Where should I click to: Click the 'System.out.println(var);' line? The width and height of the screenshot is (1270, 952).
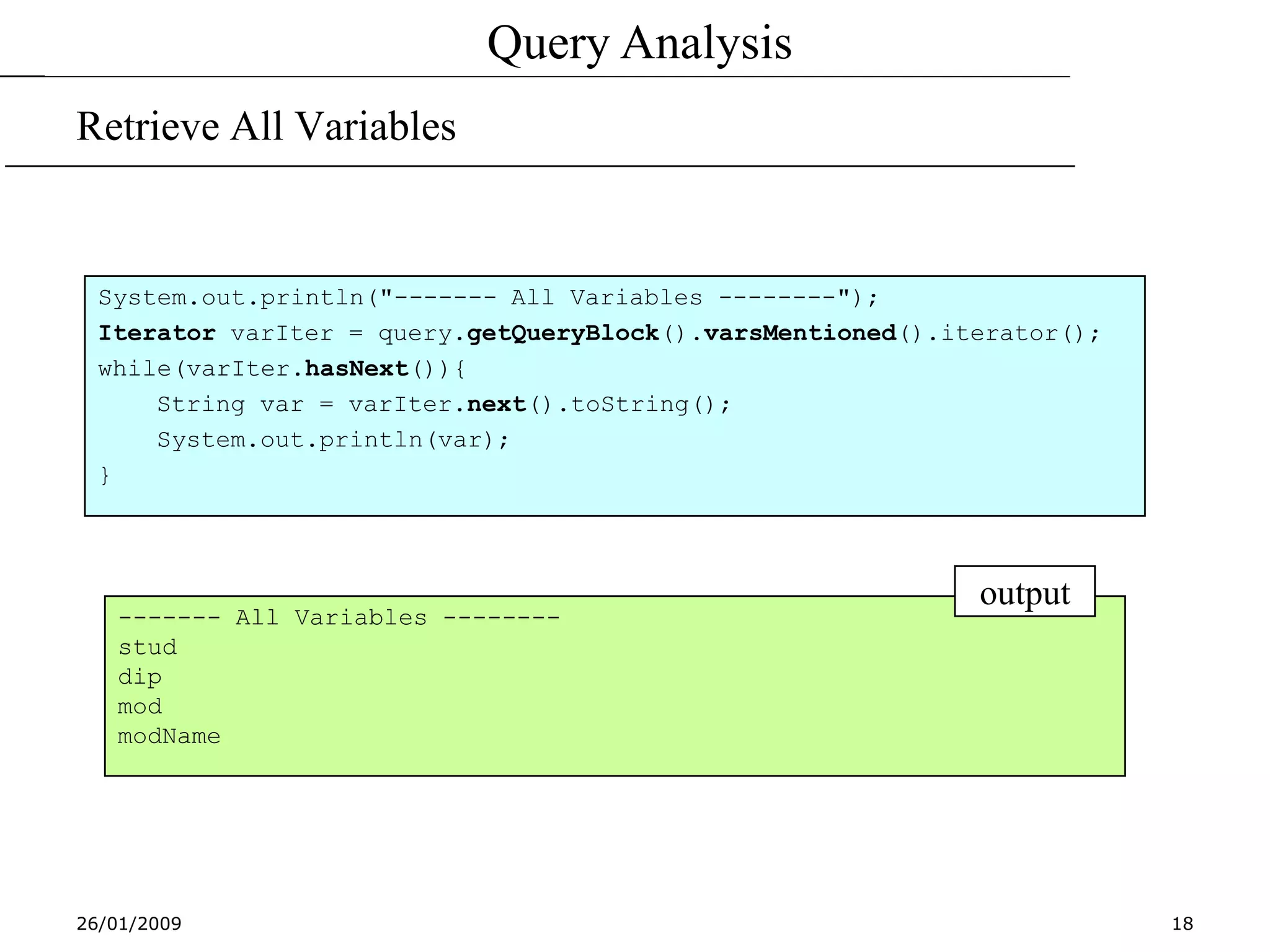pos(333,440)
